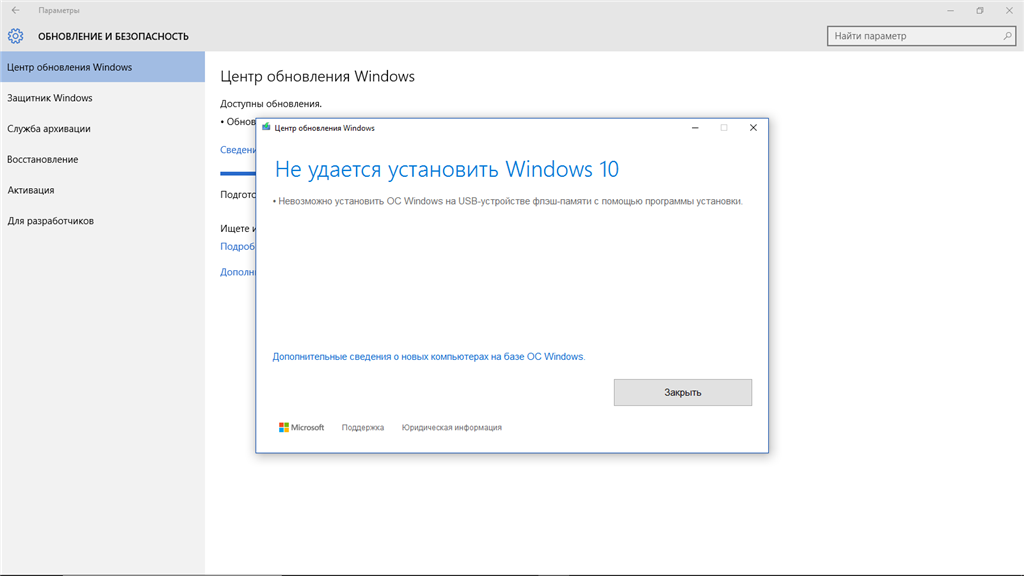The width and height of the screenshot is (1024, 576).
Task: Click the settings gear icon
Action: click(x=16, y=37)
